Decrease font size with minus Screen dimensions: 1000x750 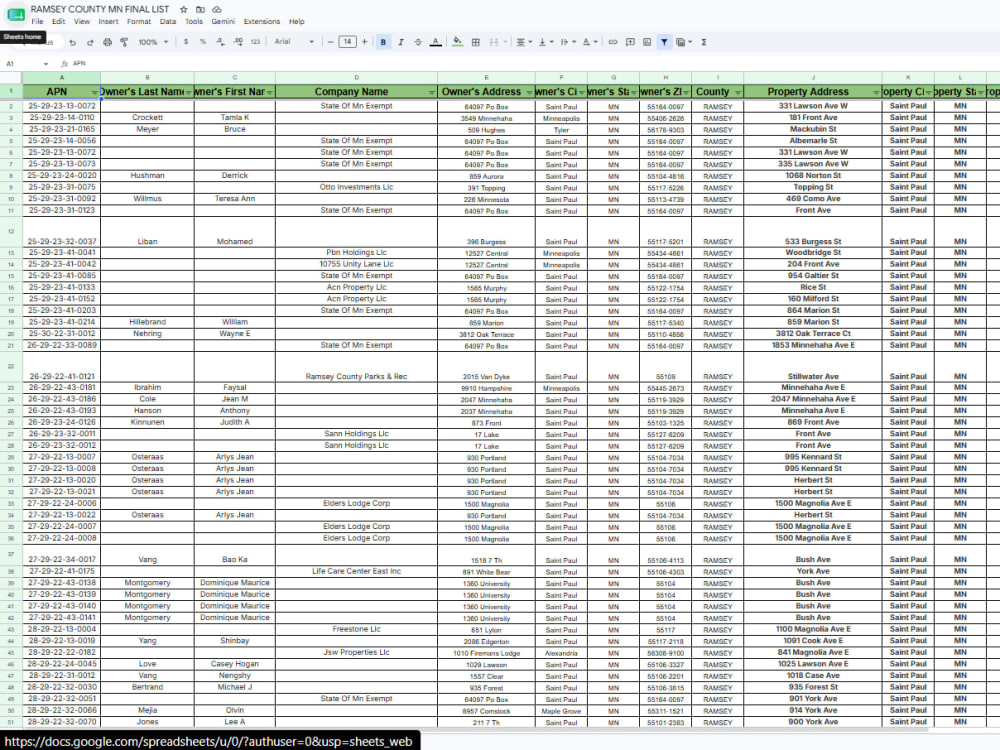[330, 42]
